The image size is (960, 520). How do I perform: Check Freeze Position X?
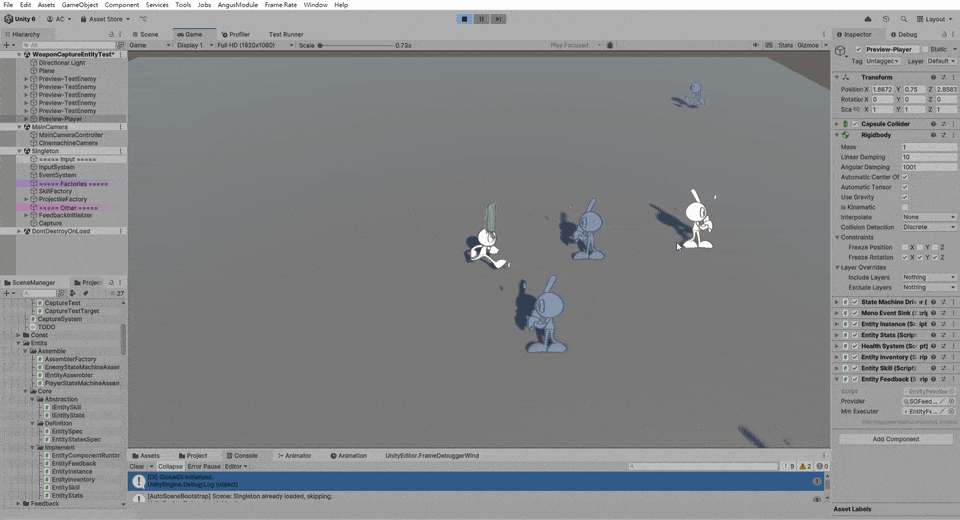pos(905,247)
